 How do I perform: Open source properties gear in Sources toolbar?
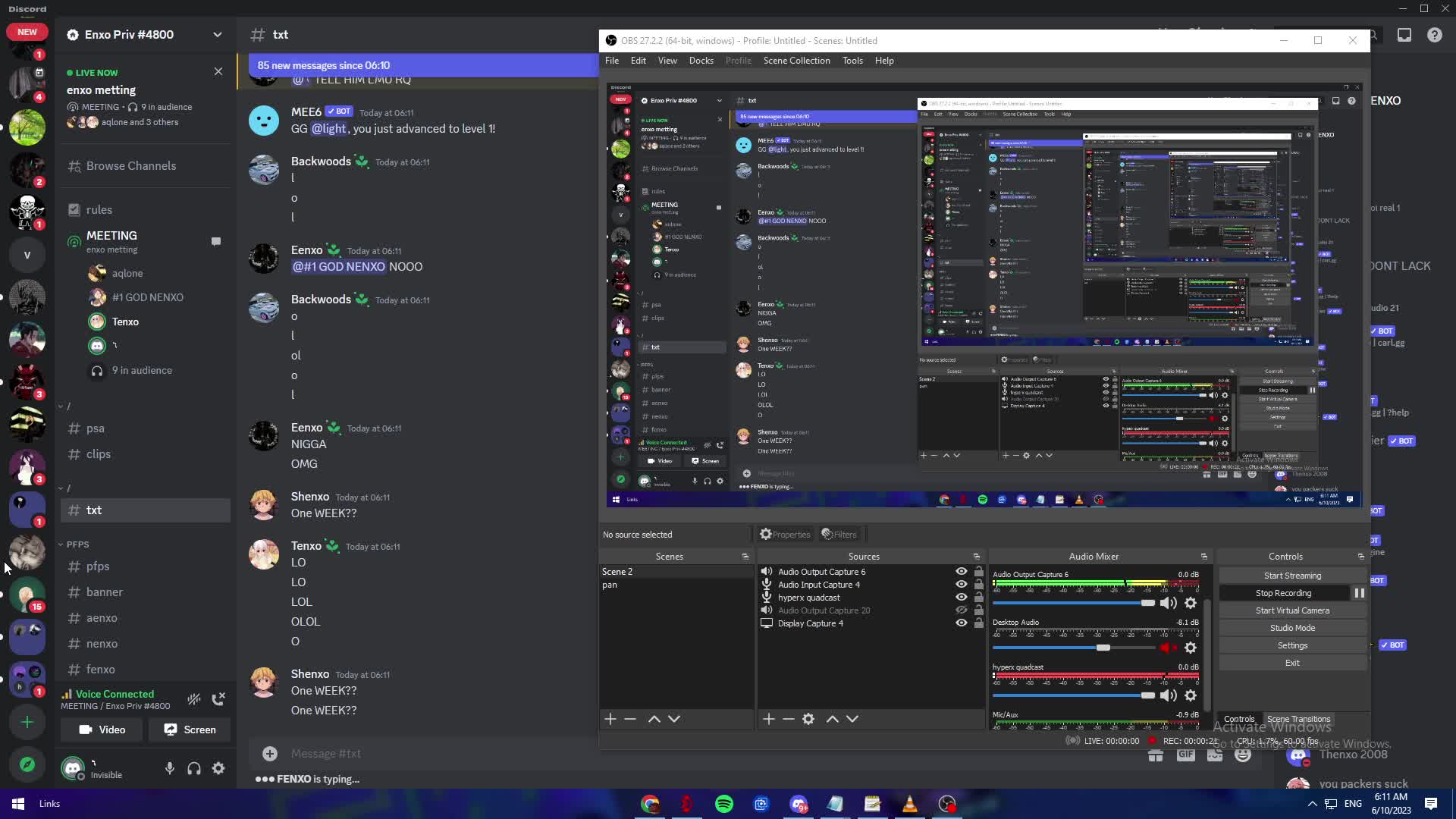[x=808, y=719]
